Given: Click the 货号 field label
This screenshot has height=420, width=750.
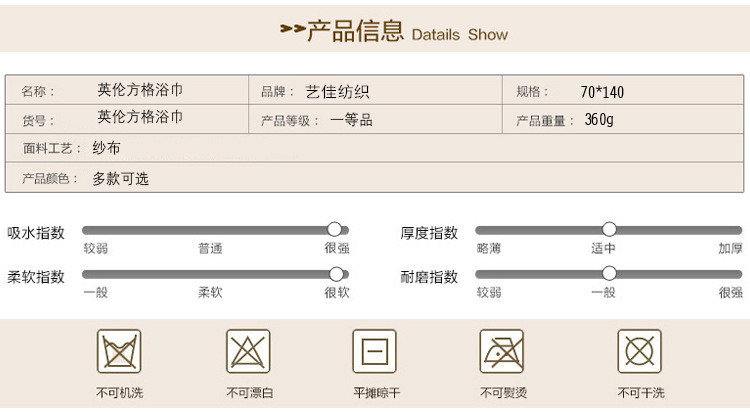Looking at the screenshot, I should pyautogui.click(x=38, y=120).
